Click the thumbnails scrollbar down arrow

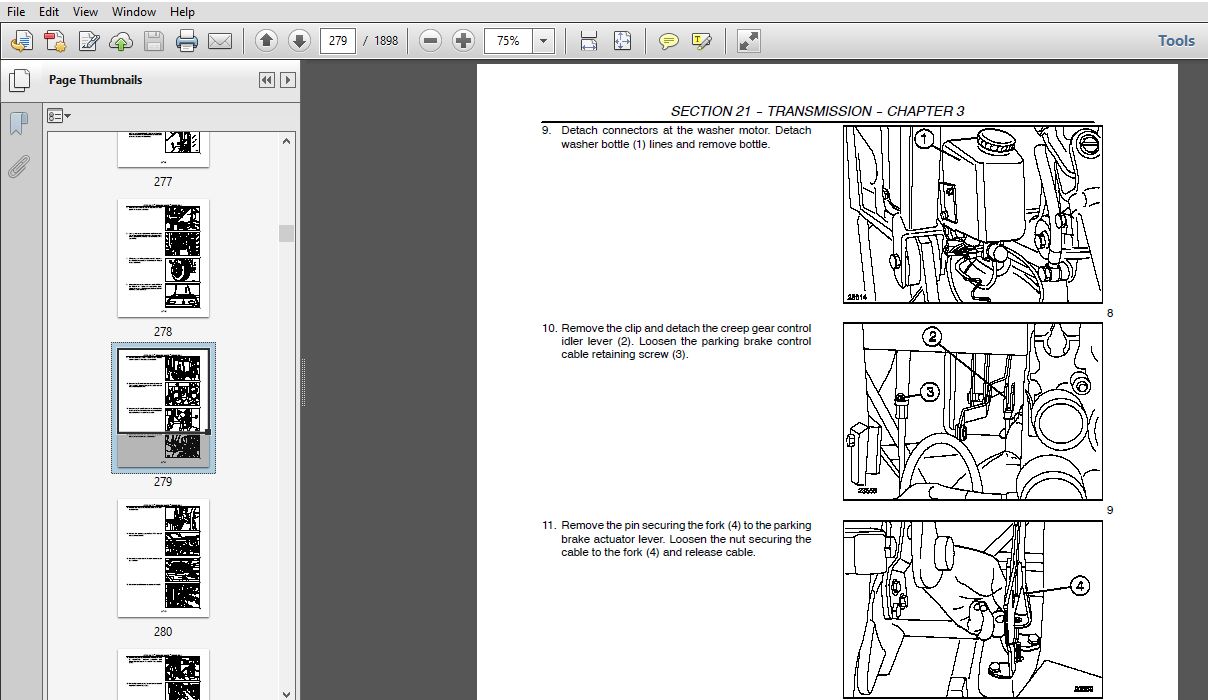287,692
